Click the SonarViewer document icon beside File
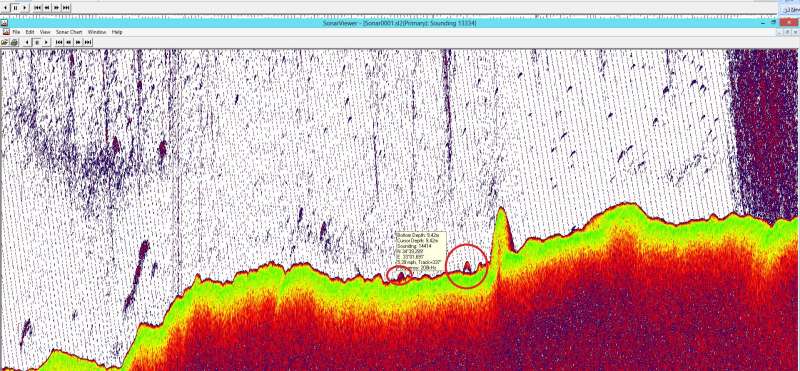The image size is (800, 371). pyautogui.click(x=6, y=32)
